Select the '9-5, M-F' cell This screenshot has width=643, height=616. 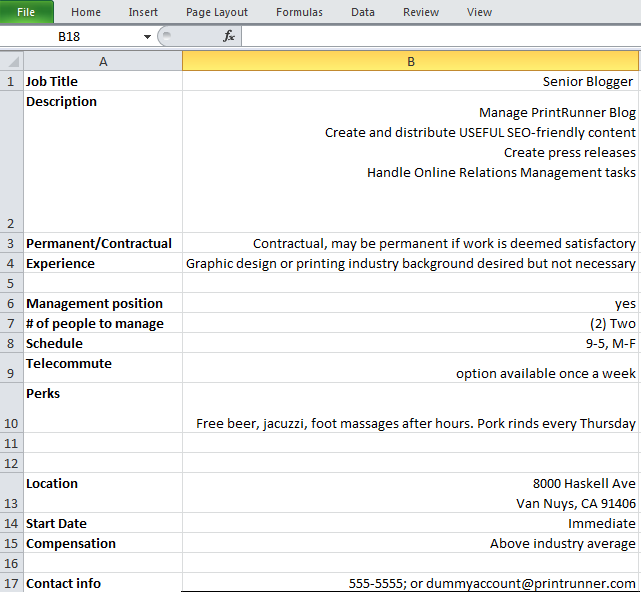pyautogui.click(x=411, y=343)
